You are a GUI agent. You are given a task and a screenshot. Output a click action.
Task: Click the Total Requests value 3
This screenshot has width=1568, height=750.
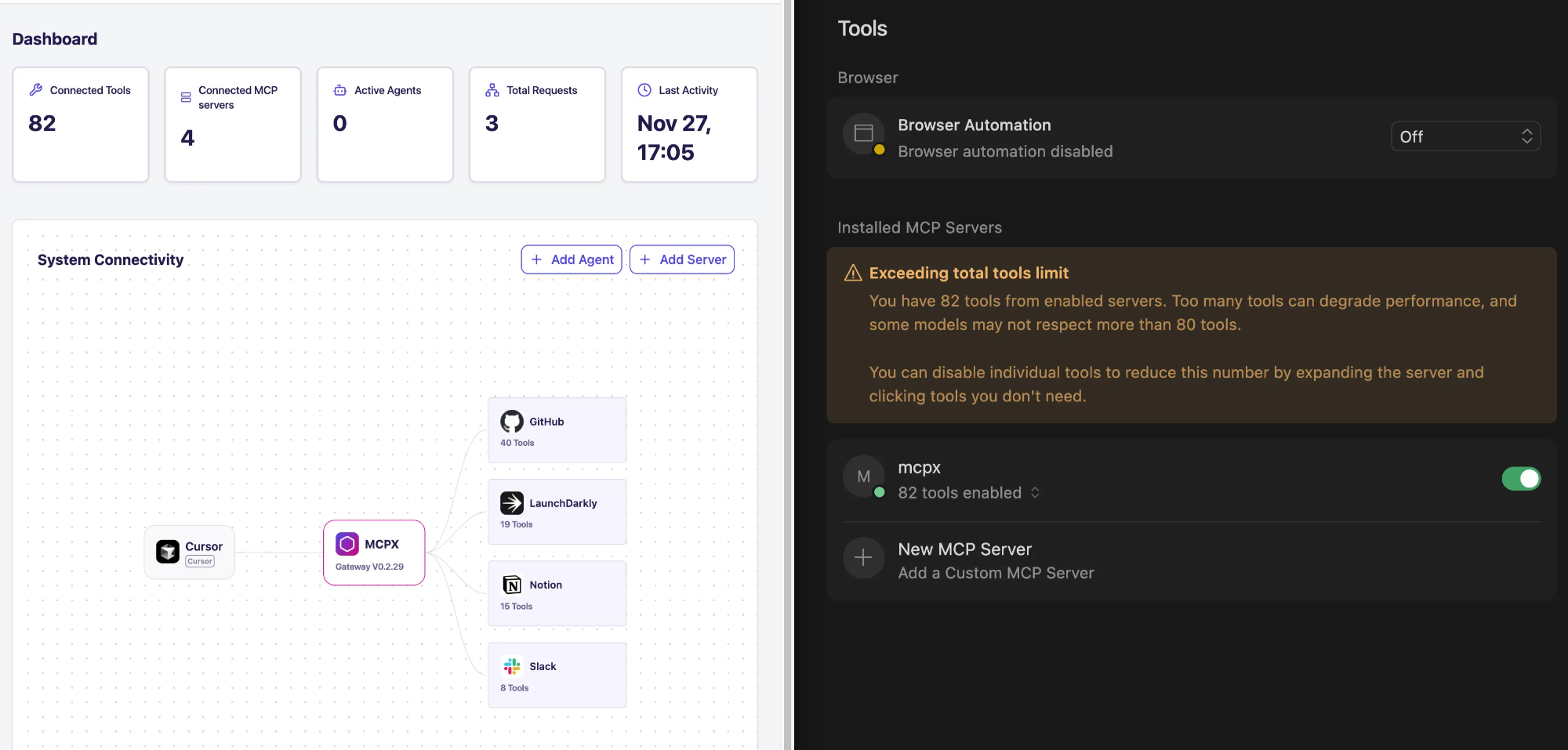pyautogui.click(x=492, y=123)
